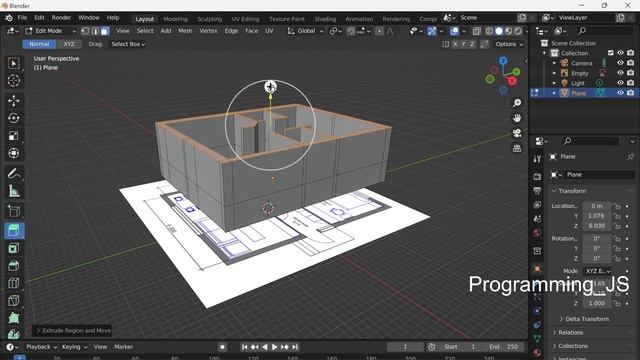Switch orthographic/perspective grid icon
Screen dimensions: 640x360
[517, 148]
